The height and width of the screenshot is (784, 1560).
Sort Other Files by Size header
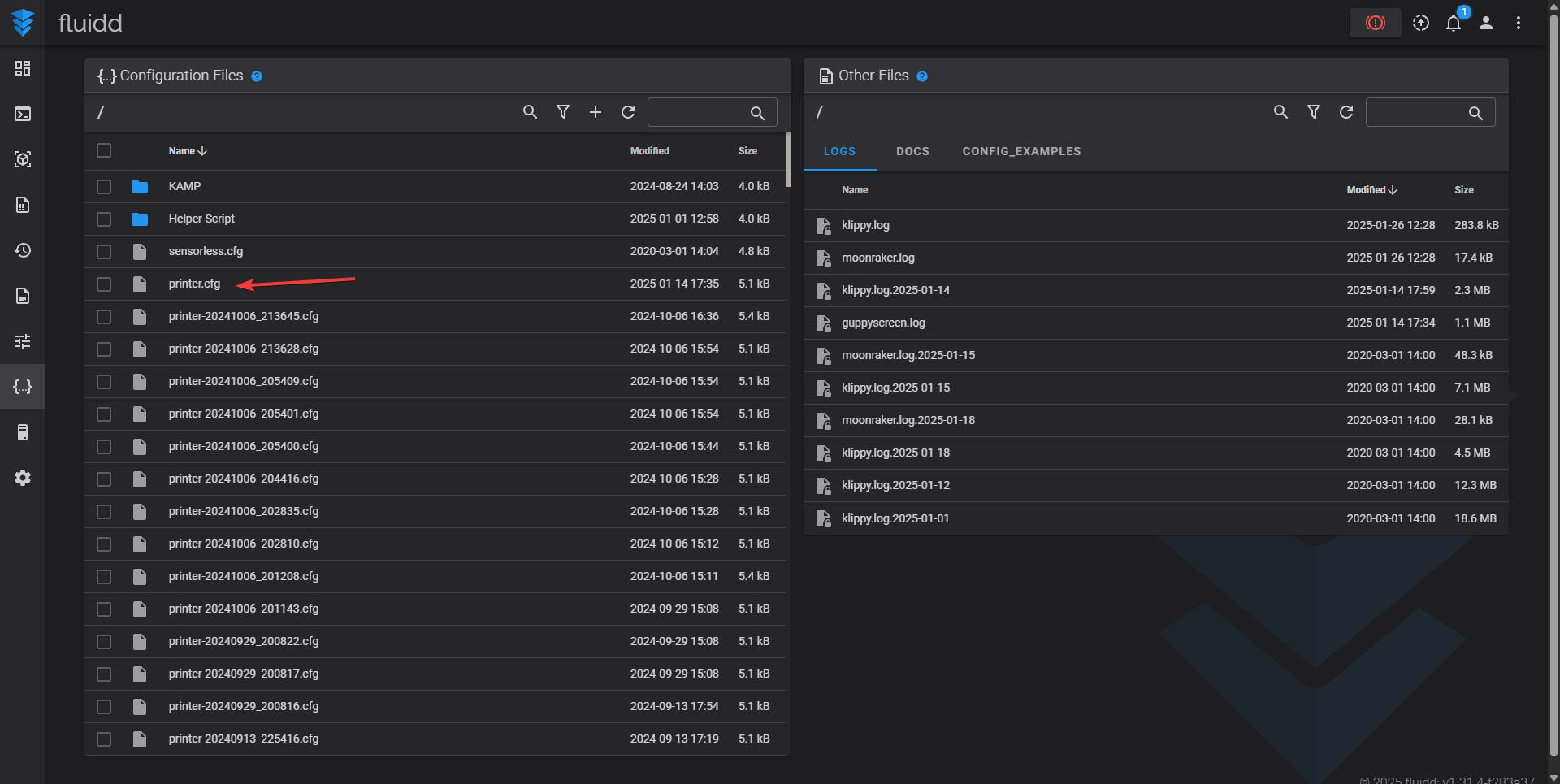(1464, 190)
